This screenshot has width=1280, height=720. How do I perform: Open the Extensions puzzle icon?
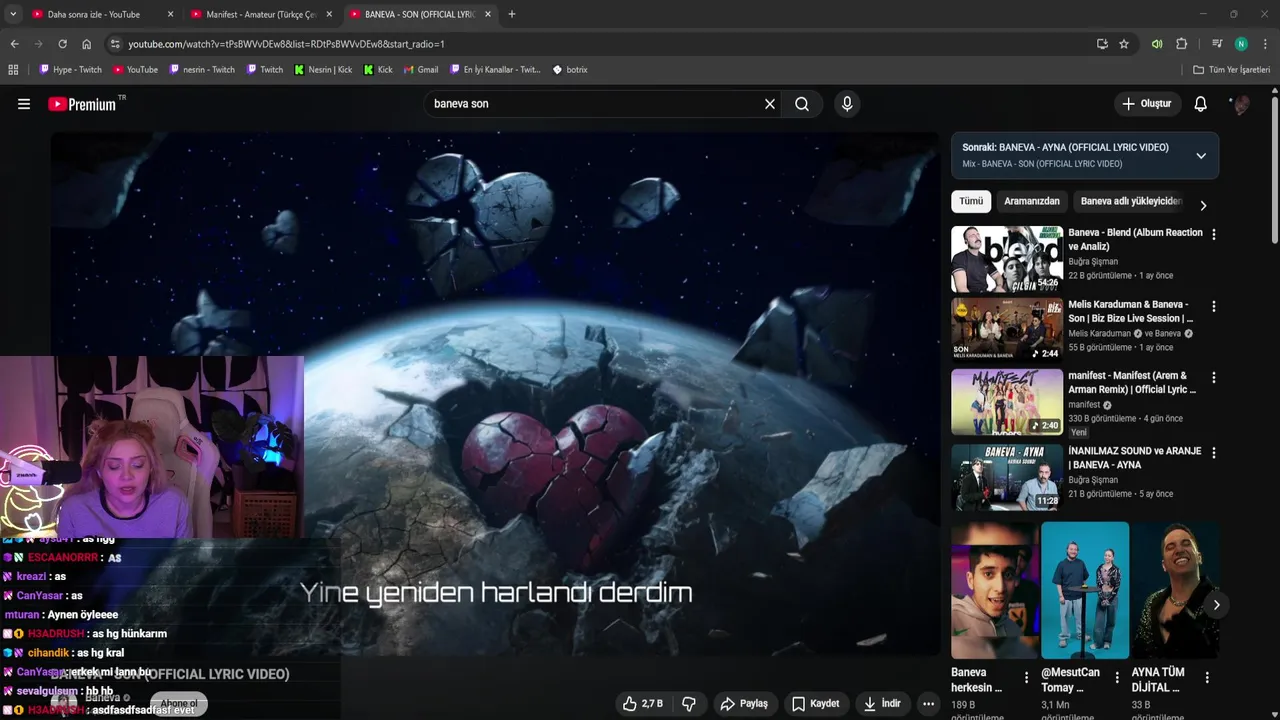(x=1181, y=44)
